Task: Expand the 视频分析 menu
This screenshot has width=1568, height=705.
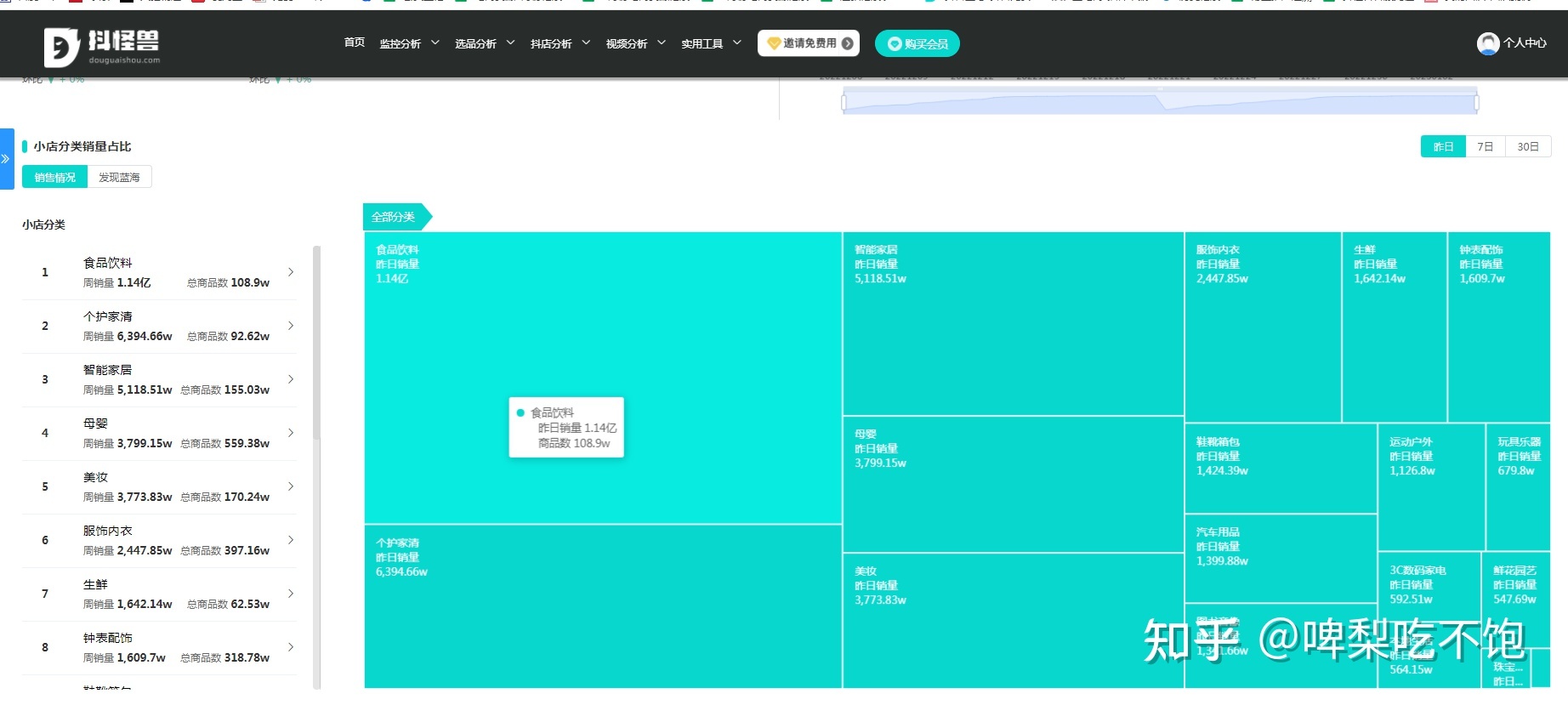Action: click(x=636, y=43)
